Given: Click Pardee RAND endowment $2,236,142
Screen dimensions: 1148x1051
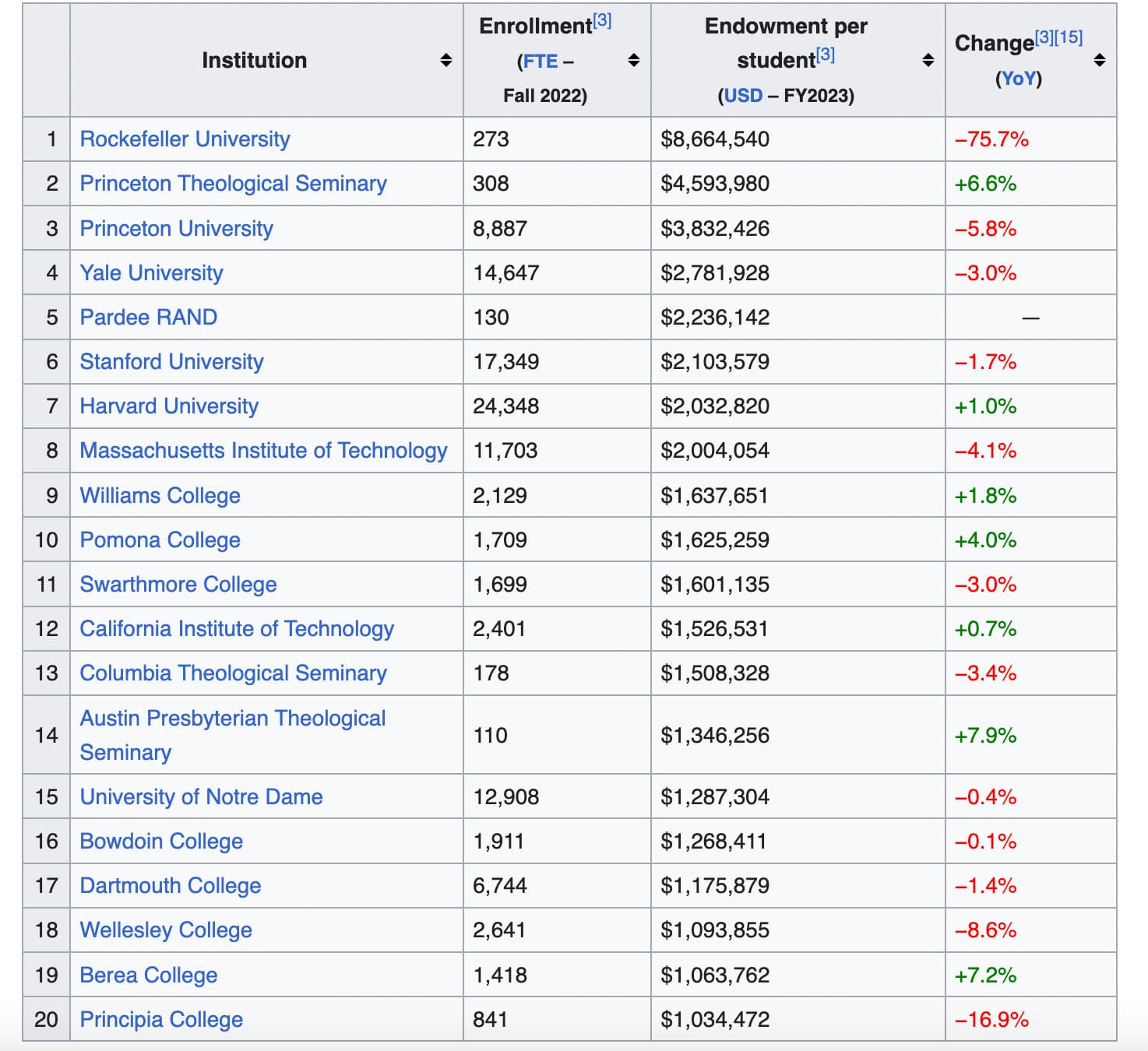Looking at the screenshot, I should pyautogui.click(x=715, y=318).
